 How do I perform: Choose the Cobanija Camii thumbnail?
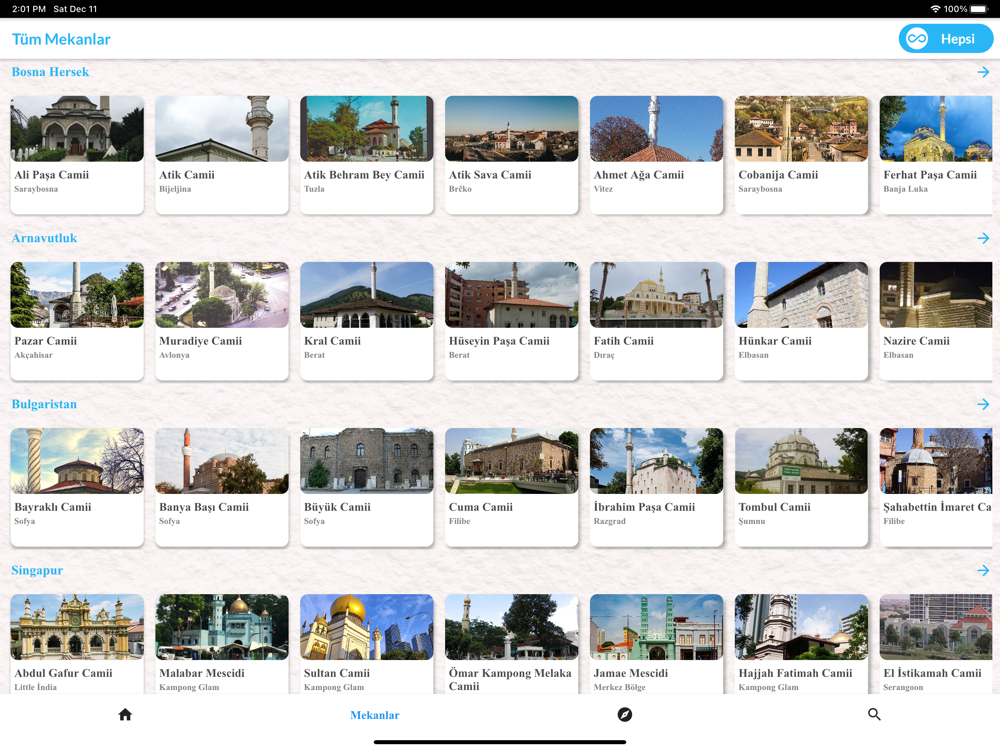(801, 128)
